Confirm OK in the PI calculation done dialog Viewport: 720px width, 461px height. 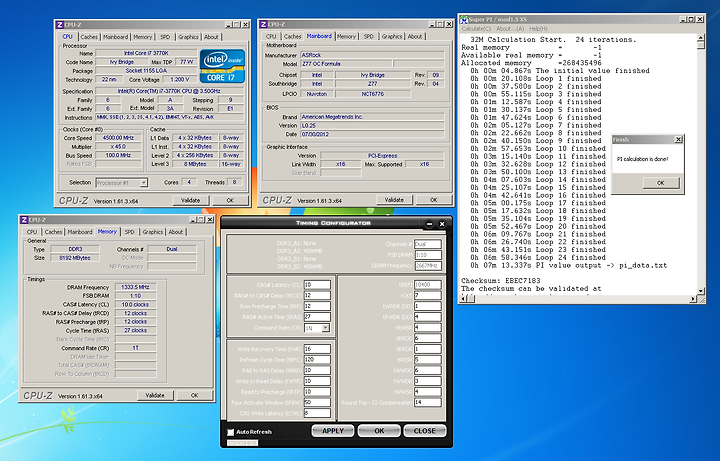pos(661,183)
